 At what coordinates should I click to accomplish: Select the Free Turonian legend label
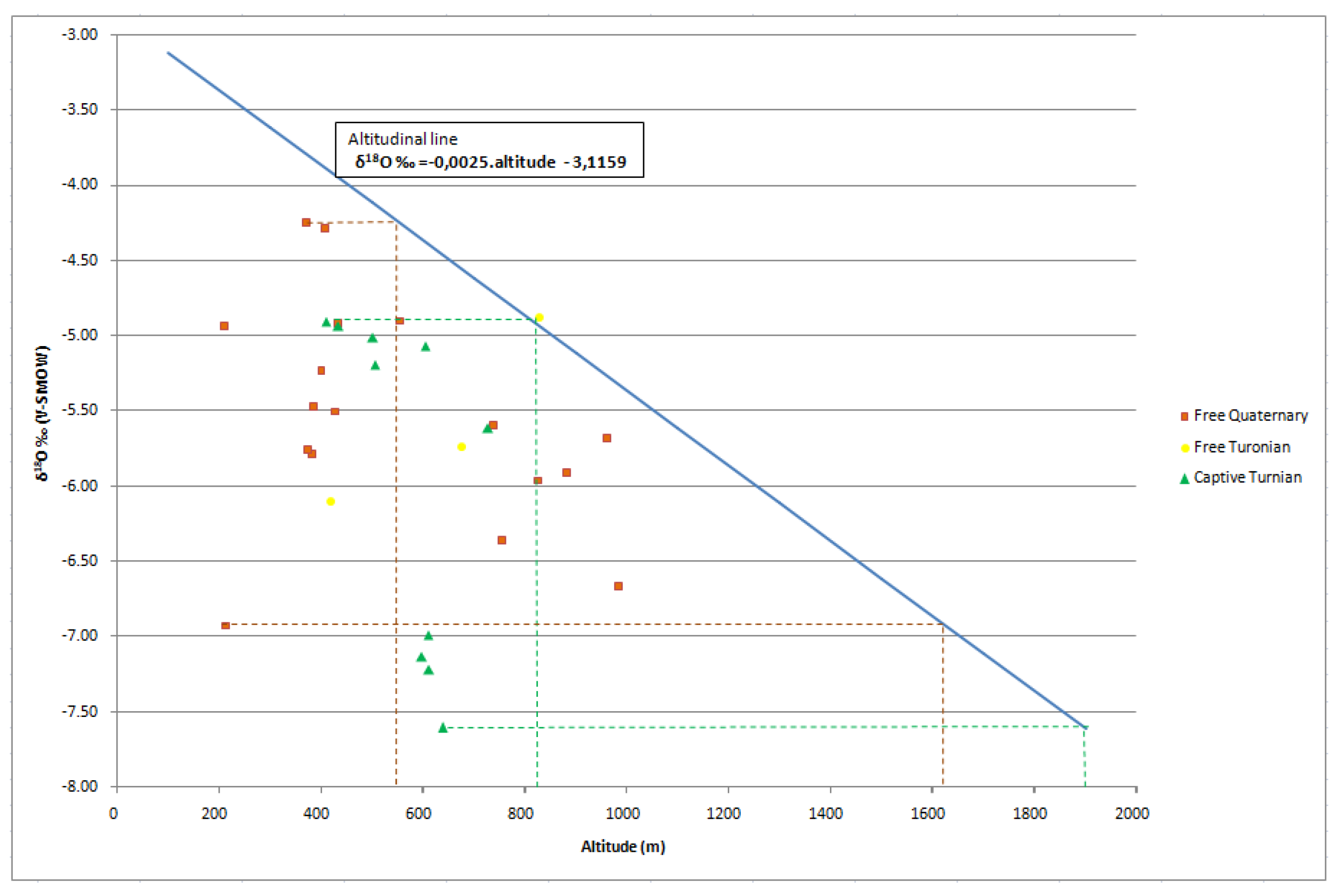coord(1241,447)
